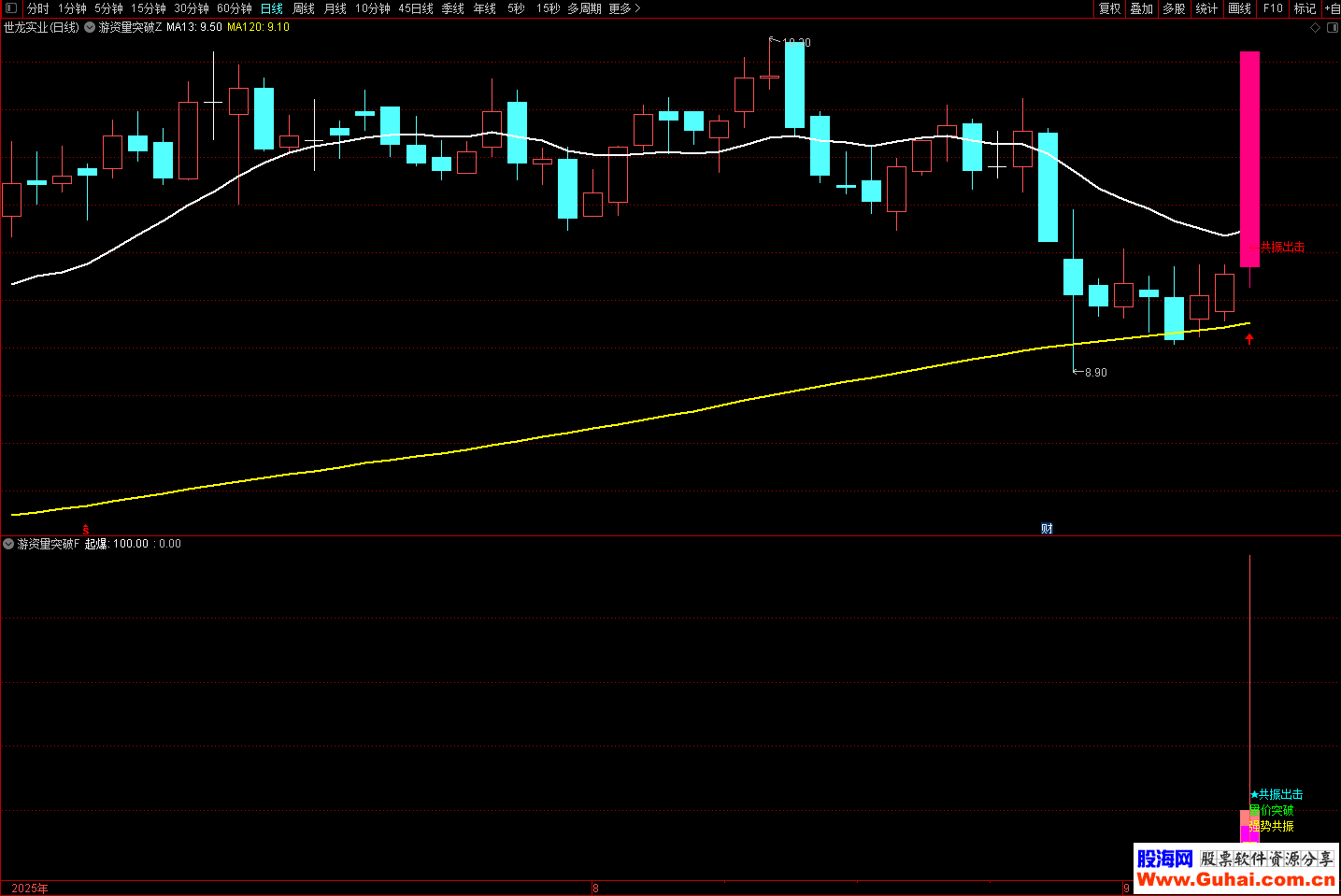1341x896 pixels.
Task: Click the MA13: 9.50 value
Action: point(194,27)
